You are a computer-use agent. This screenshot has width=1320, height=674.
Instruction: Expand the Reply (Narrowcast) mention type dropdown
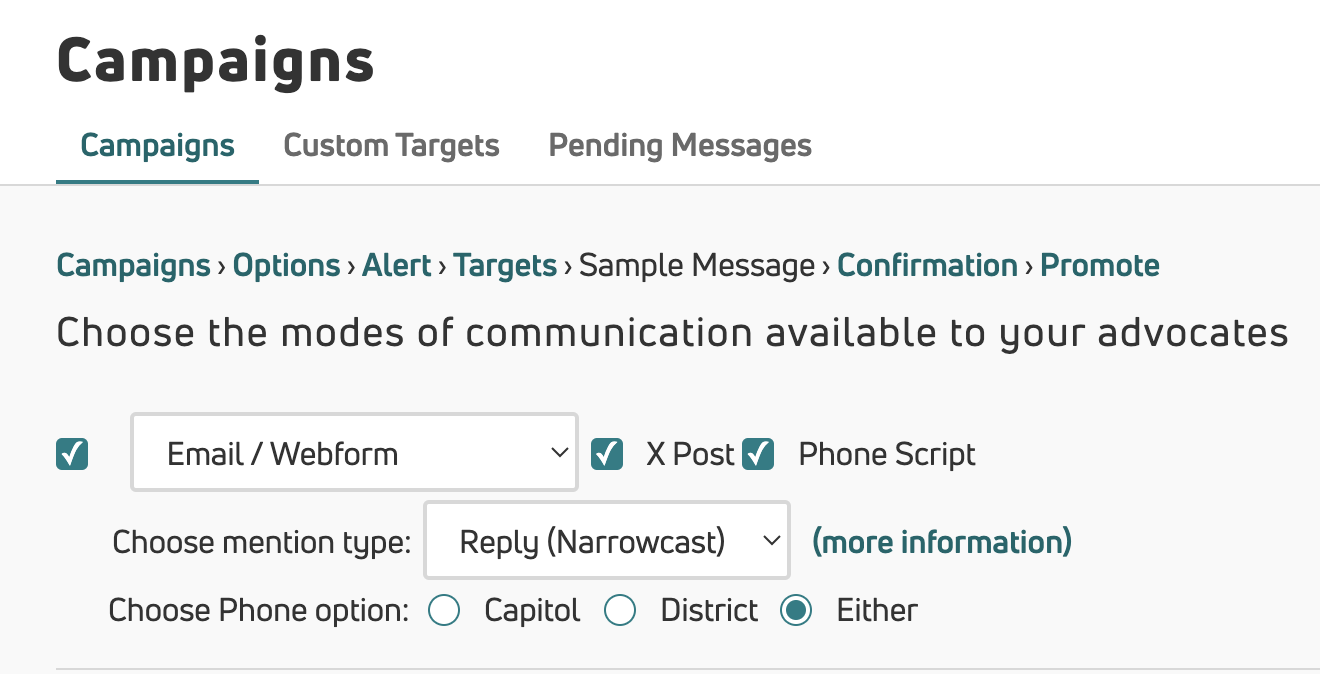pyautogui.click(x=607, y=541)
